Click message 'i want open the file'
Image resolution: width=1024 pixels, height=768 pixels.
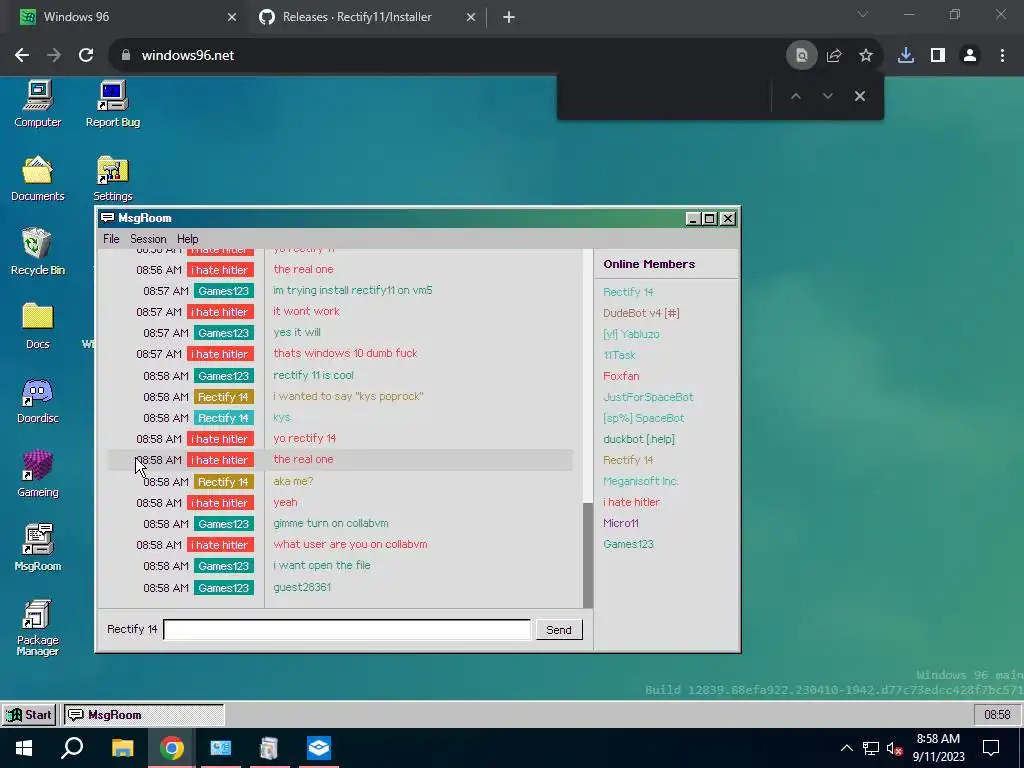321,565
